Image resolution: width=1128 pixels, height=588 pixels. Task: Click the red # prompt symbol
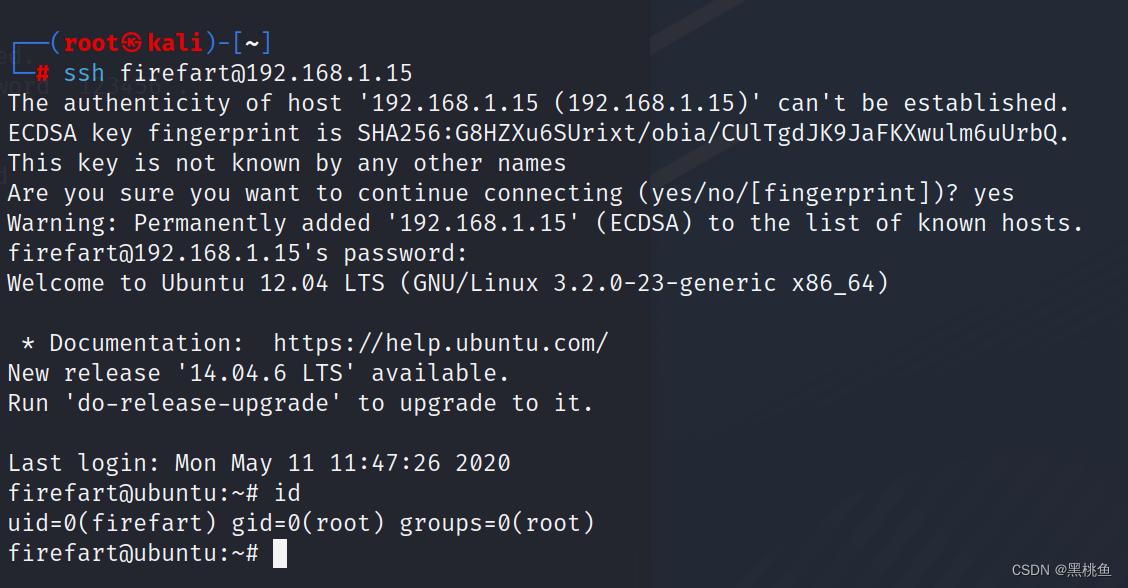[x=43, y=73]
